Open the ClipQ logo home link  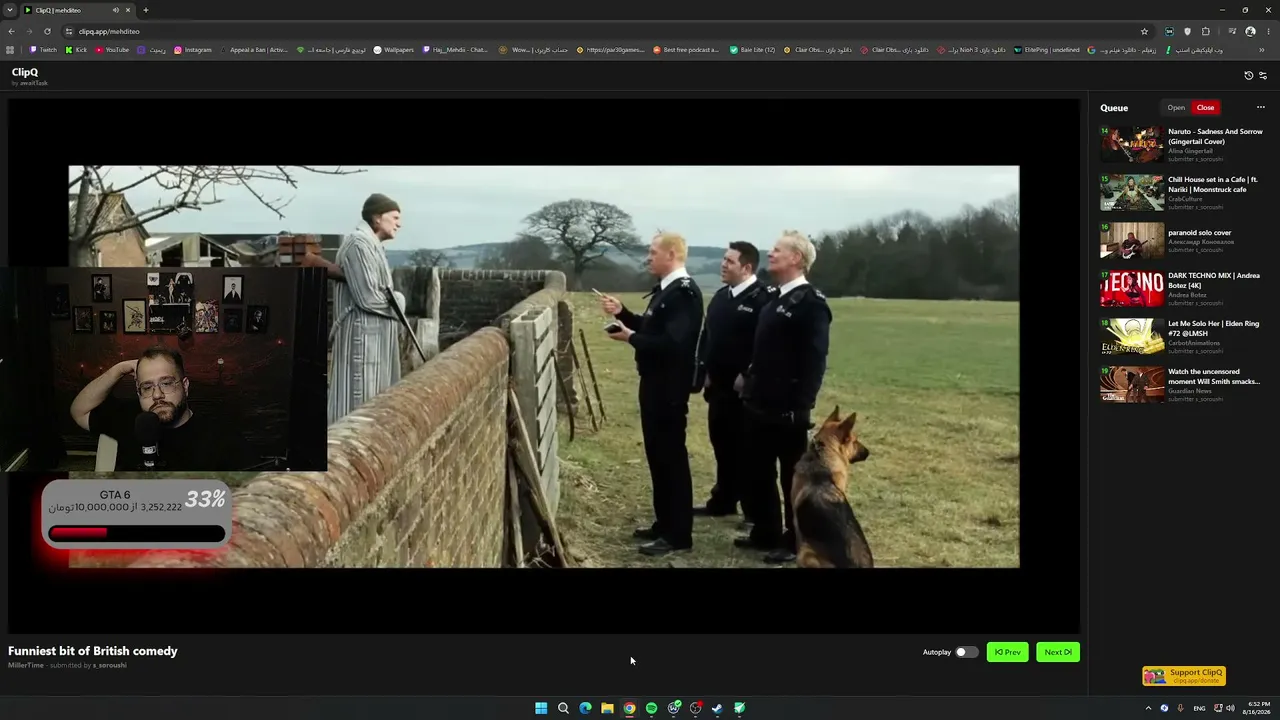25,72
